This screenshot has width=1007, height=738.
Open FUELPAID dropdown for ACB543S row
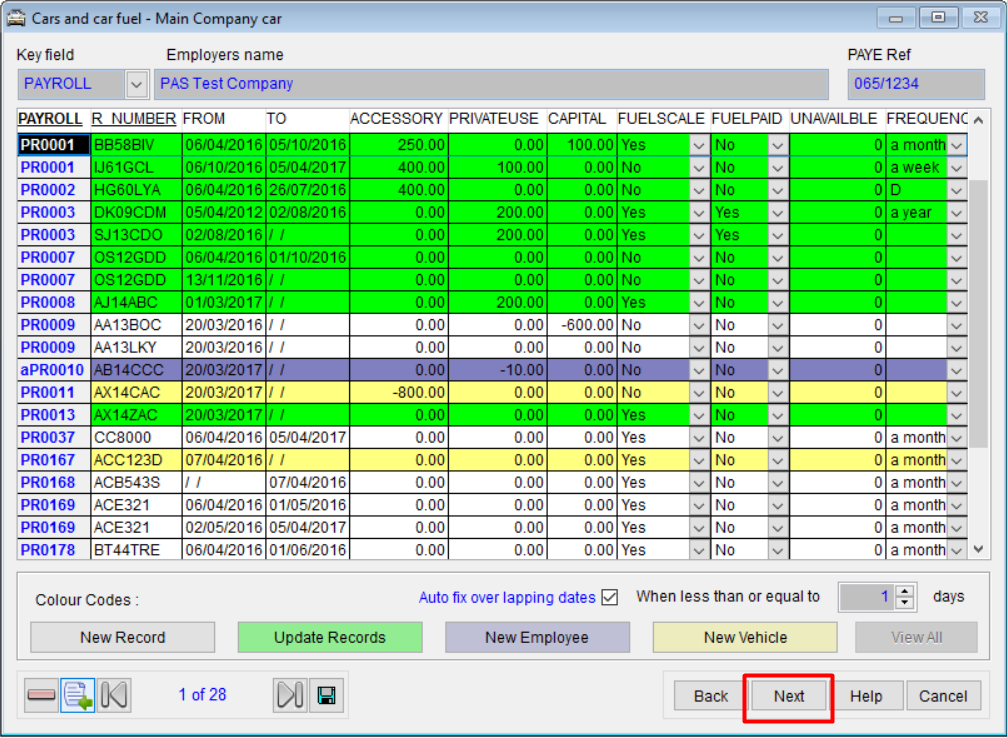777,482
